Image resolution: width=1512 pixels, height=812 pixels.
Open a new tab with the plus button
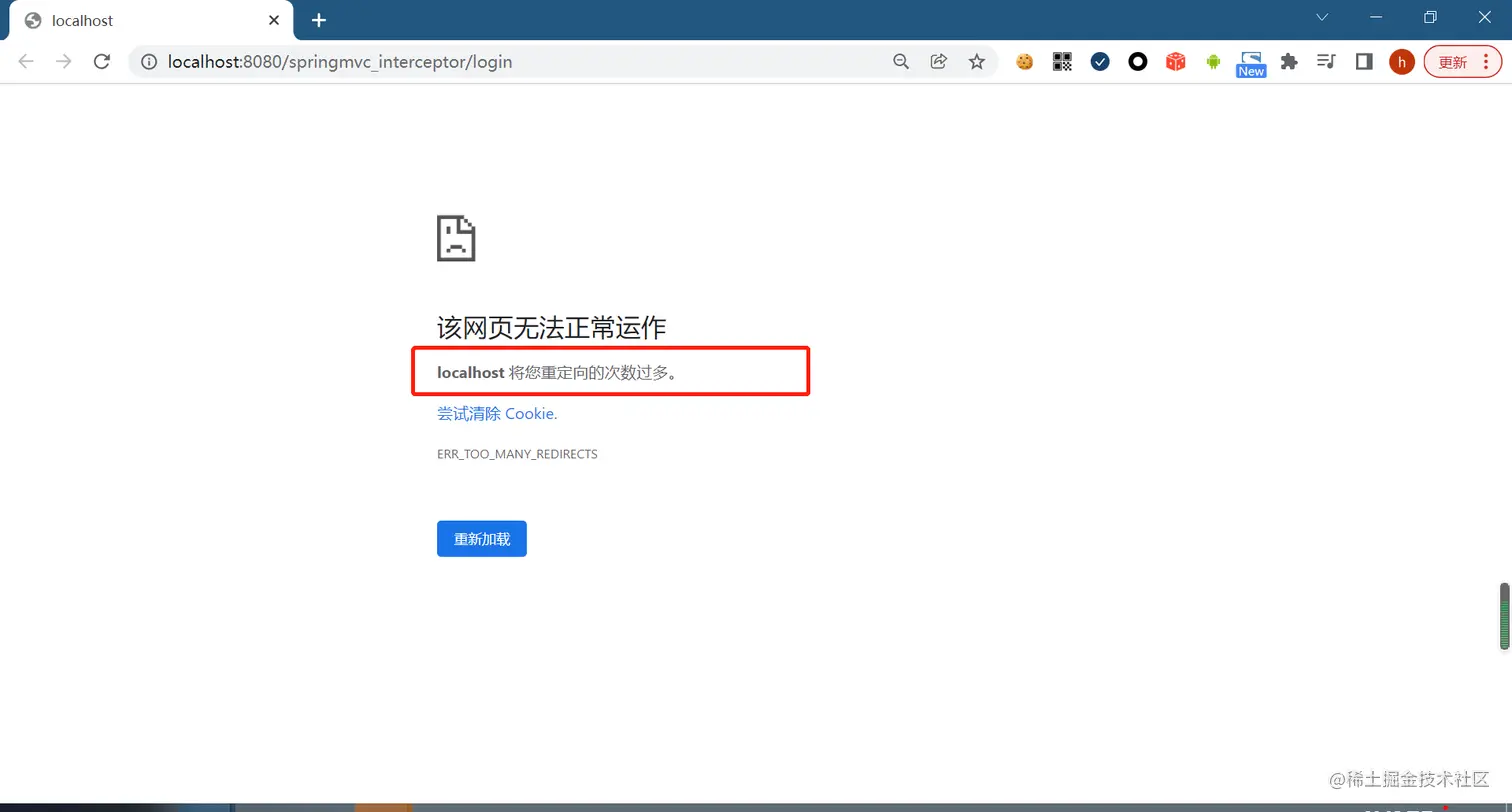tap(319, 20)
